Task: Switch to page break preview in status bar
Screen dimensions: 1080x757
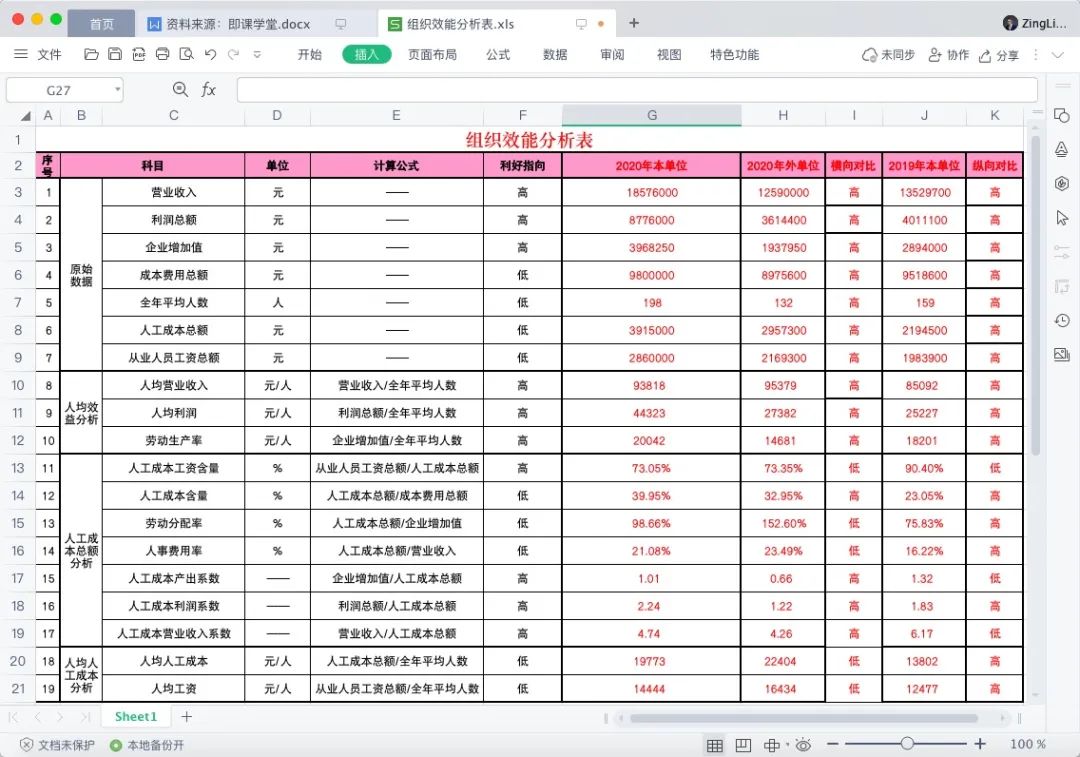Action: tap(770, 744)
